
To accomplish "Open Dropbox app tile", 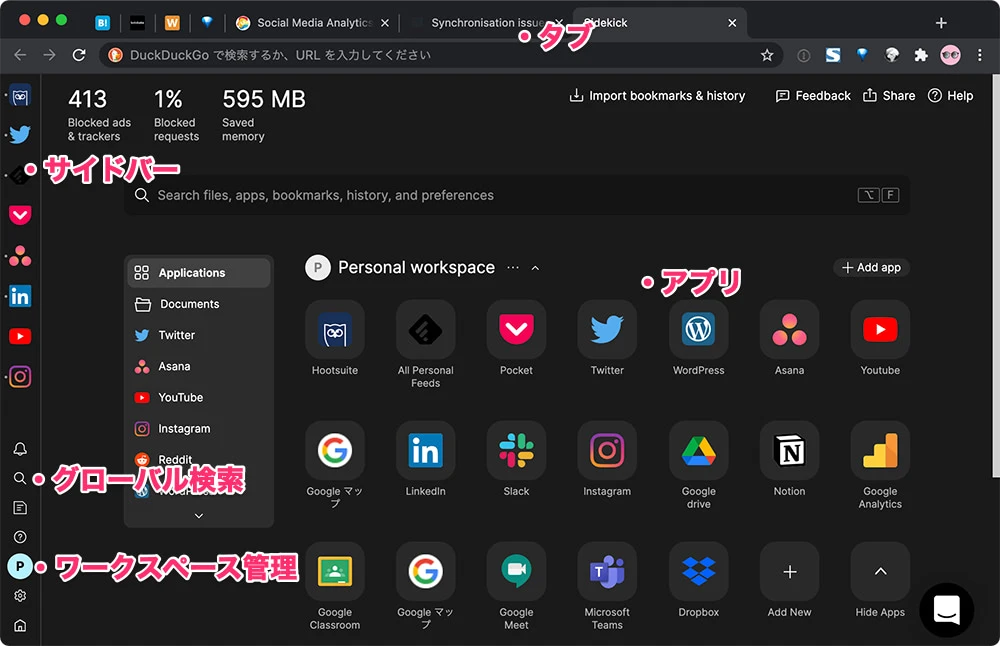I will [698, 572].
